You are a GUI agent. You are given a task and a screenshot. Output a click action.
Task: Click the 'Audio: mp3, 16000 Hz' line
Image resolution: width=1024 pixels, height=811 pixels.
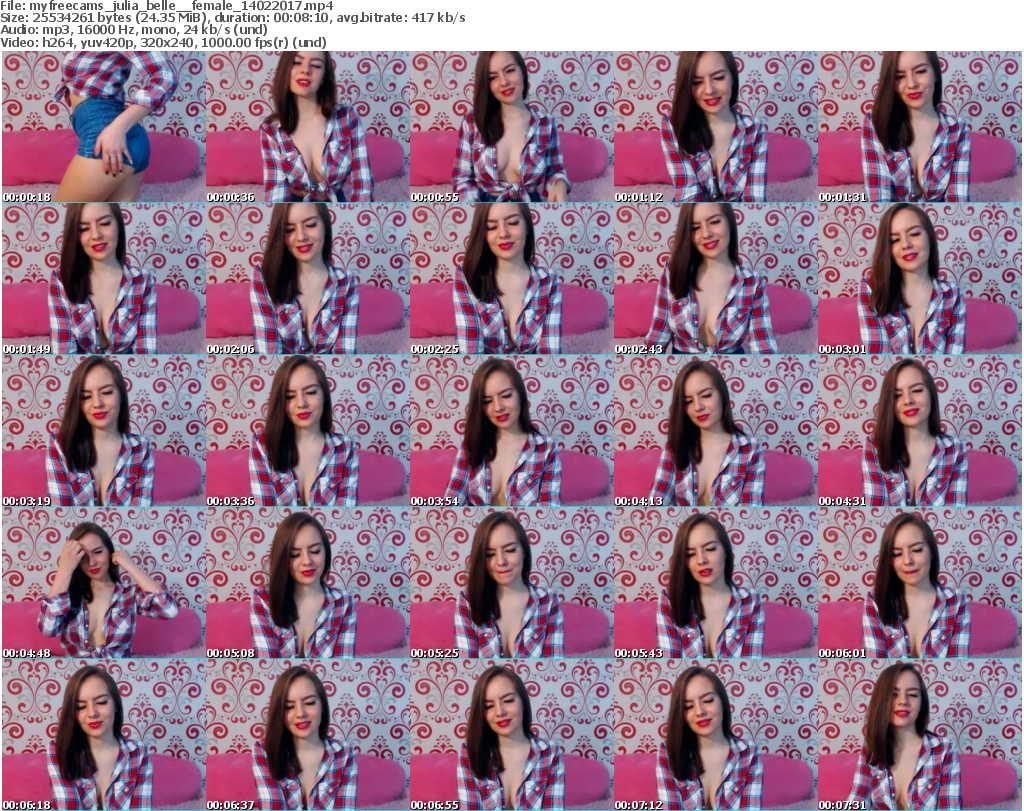point(133,30)
